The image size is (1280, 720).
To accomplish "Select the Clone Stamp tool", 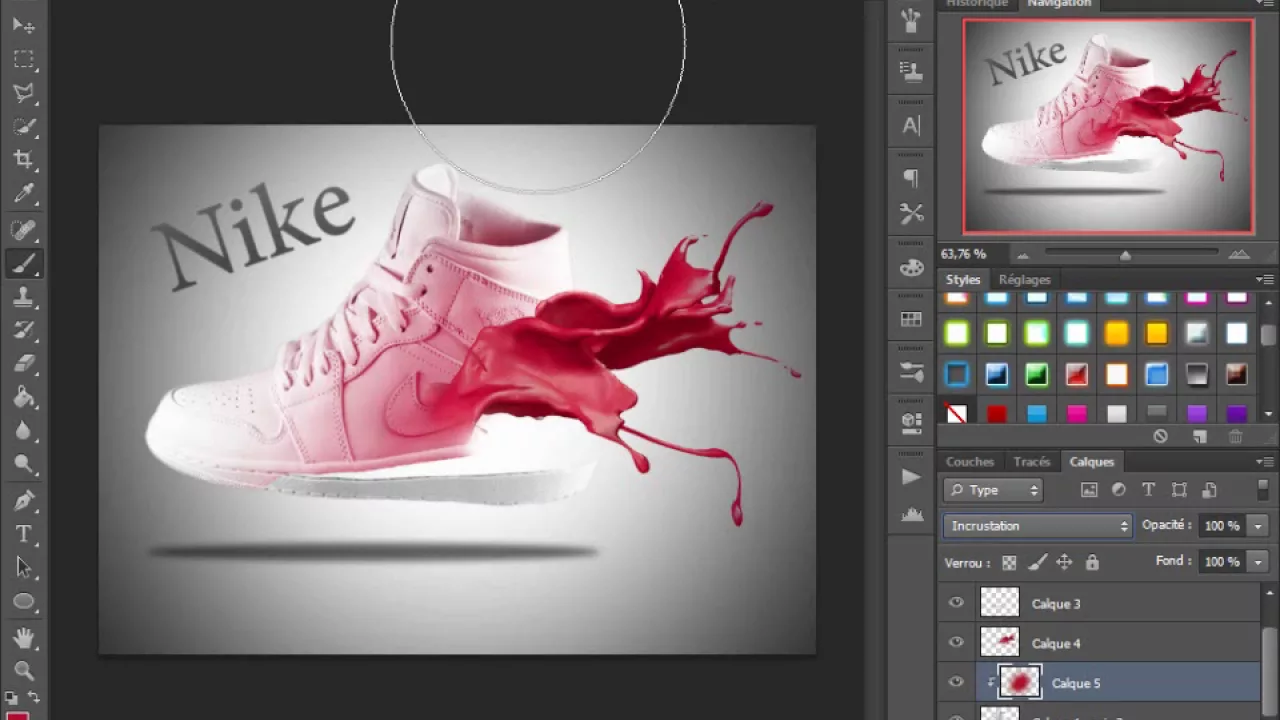I will click(x=24, y=297).
